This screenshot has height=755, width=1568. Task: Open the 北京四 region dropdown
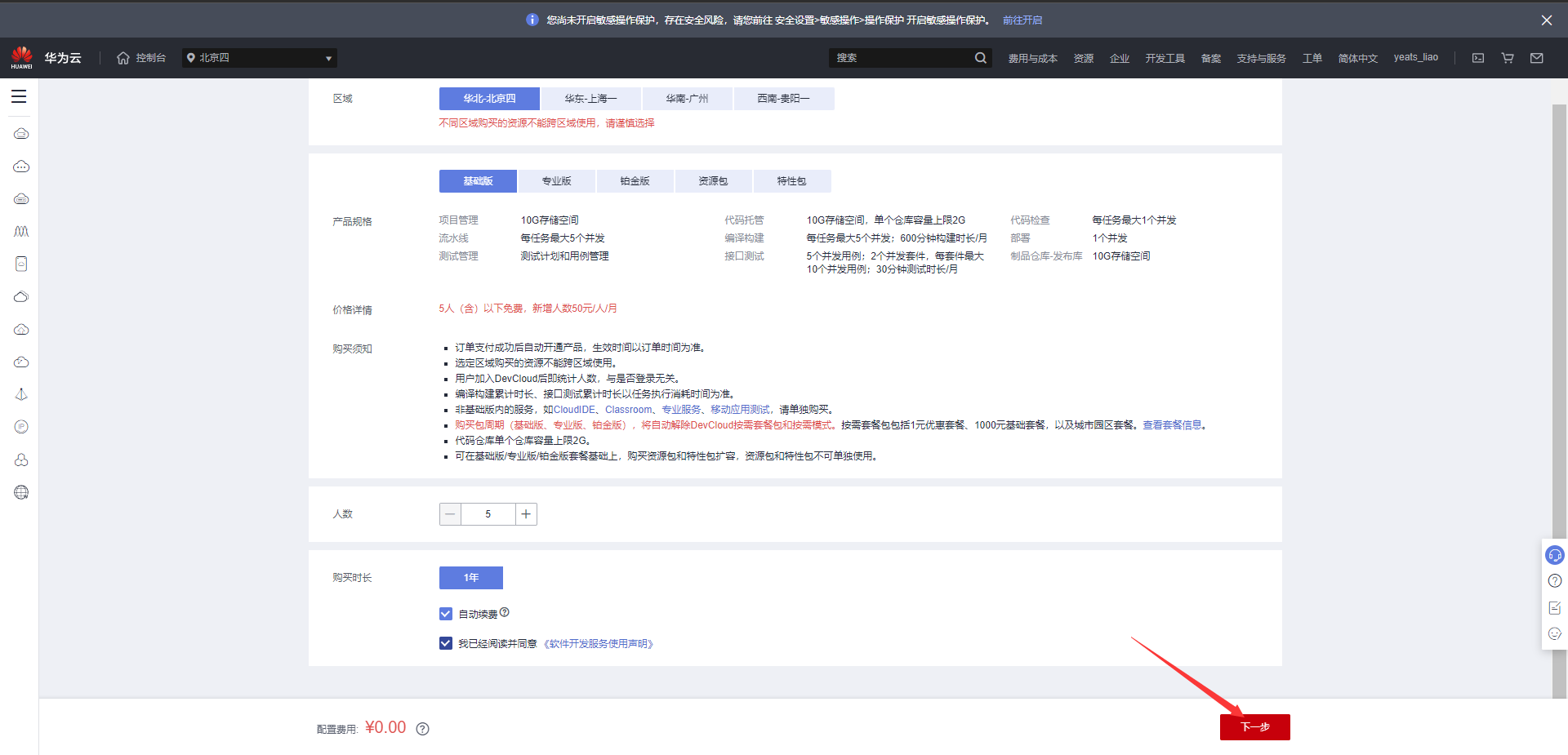[260, 58]
